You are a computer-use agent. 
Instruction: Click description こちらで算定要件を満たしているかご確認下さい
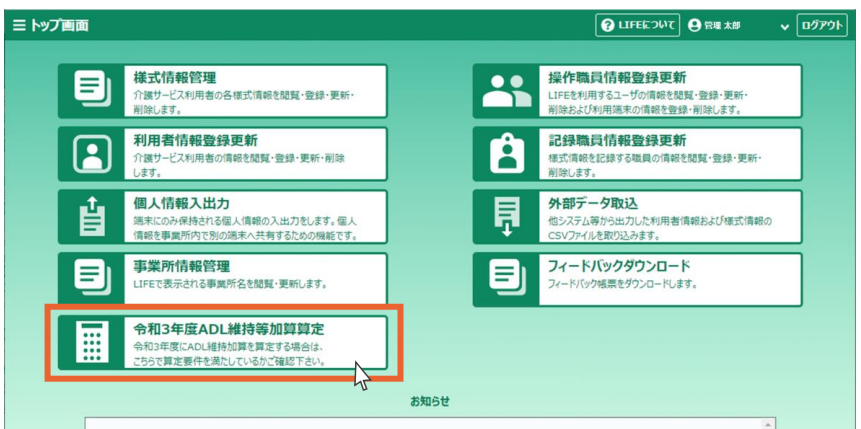click(230, 362)
